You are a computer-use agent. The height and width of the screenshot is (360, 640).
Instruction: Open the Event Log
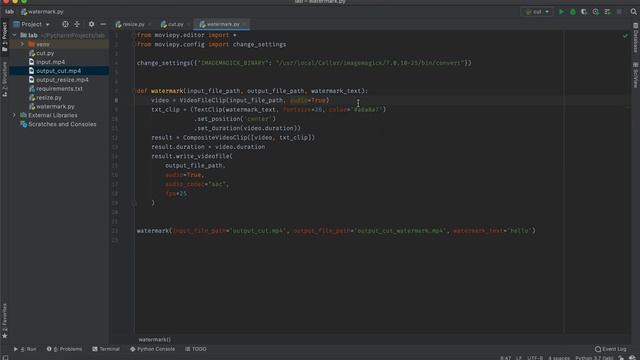point(611,349)
